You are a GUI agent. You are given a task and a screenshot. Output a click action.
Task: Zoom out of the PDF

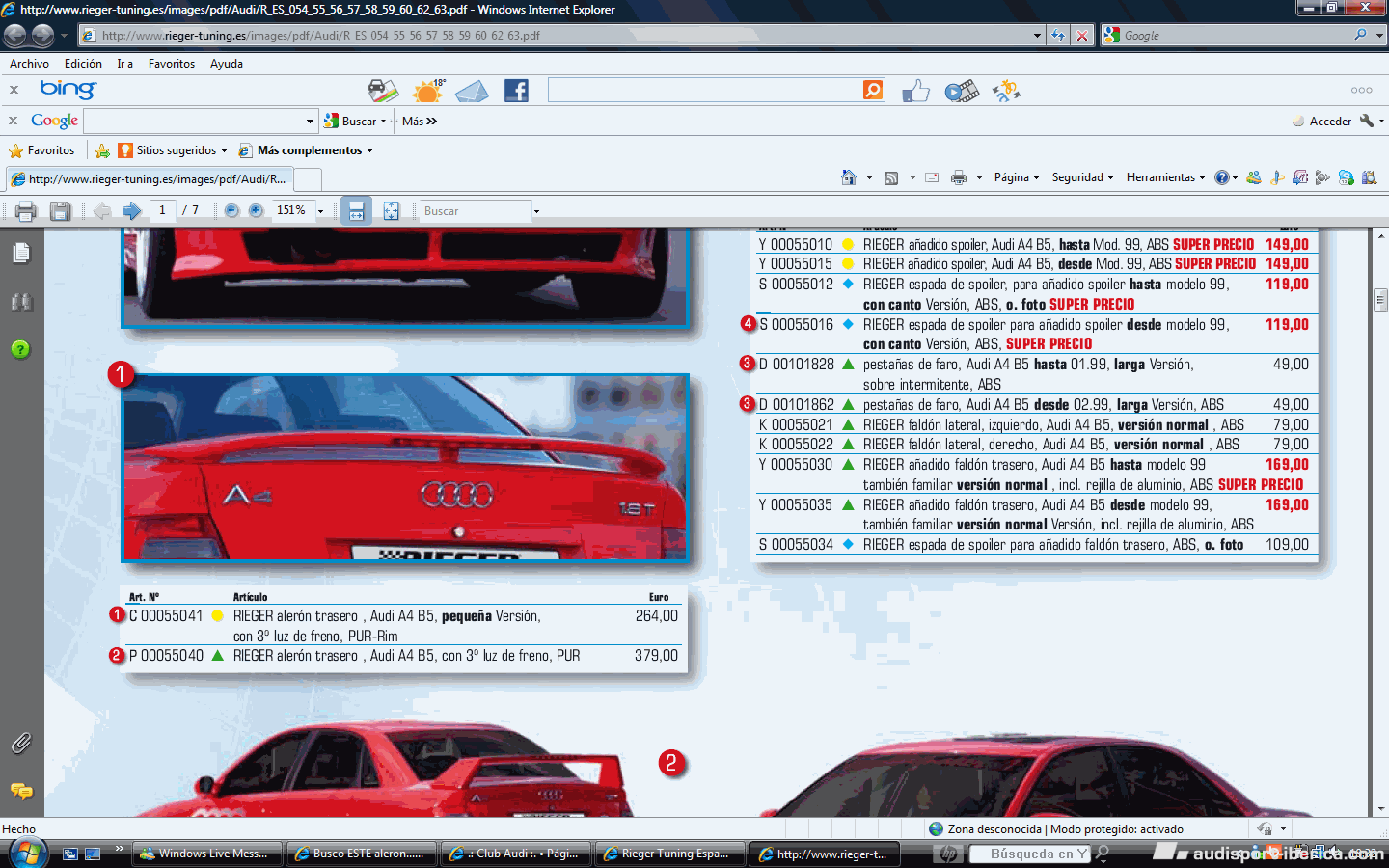[x=231, y=210]
